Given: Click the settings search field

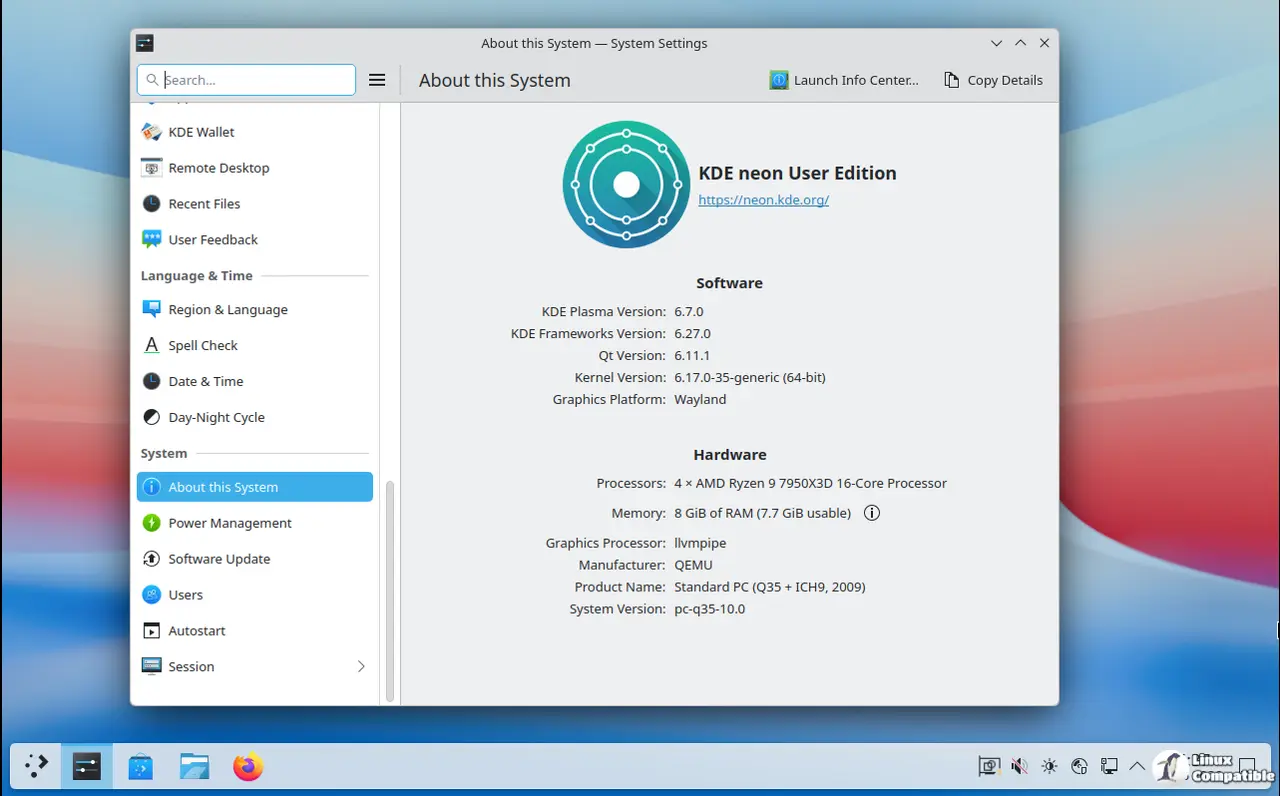Looking at the screenshot, I should pyautogui.click(x=246, y=80).
